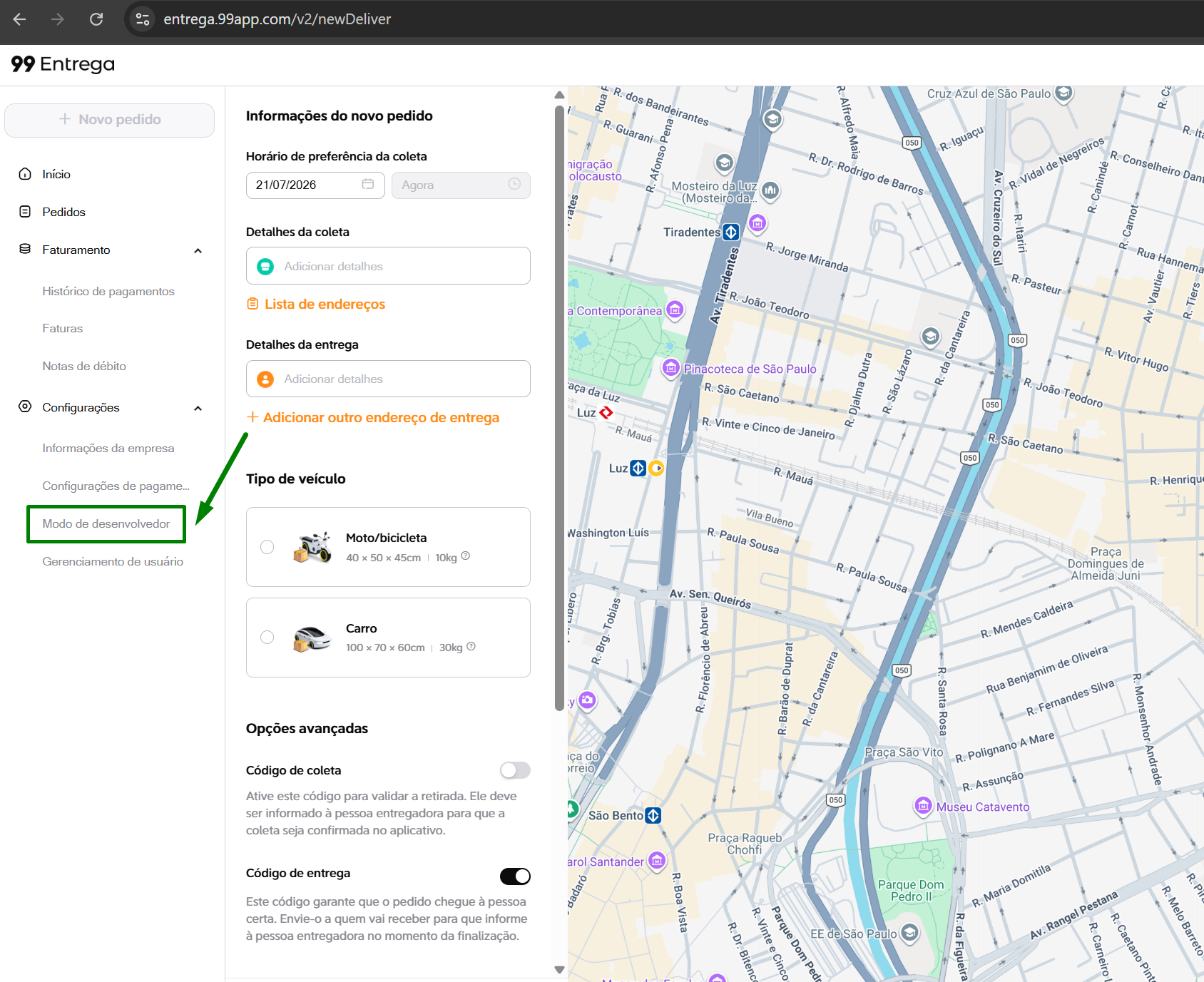Click the motorcycle vehicle image
1204x982 pixels.
(x=312, y=547)
